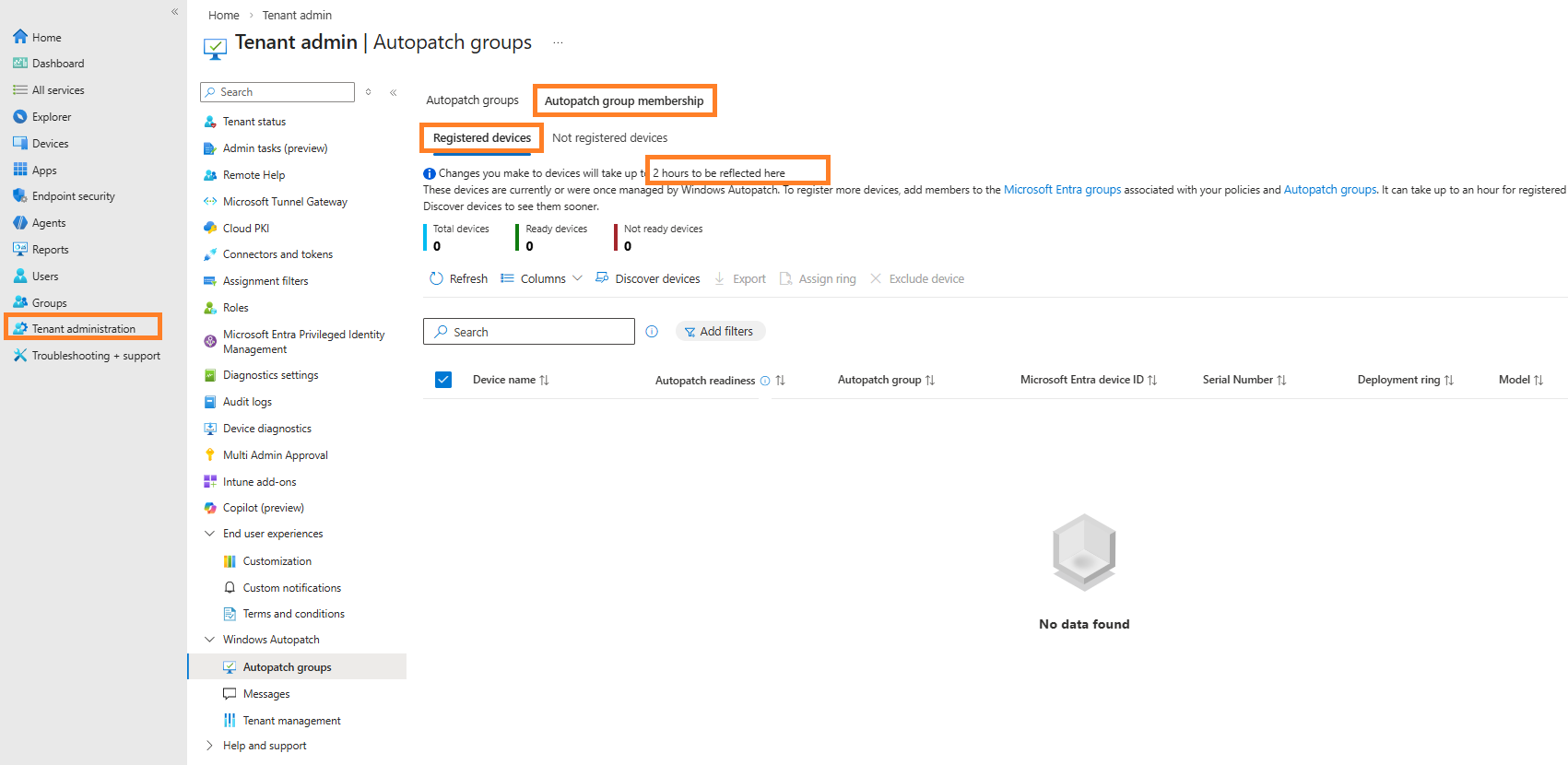Select the Endpoint security shield icon

[x=20, y=196]
